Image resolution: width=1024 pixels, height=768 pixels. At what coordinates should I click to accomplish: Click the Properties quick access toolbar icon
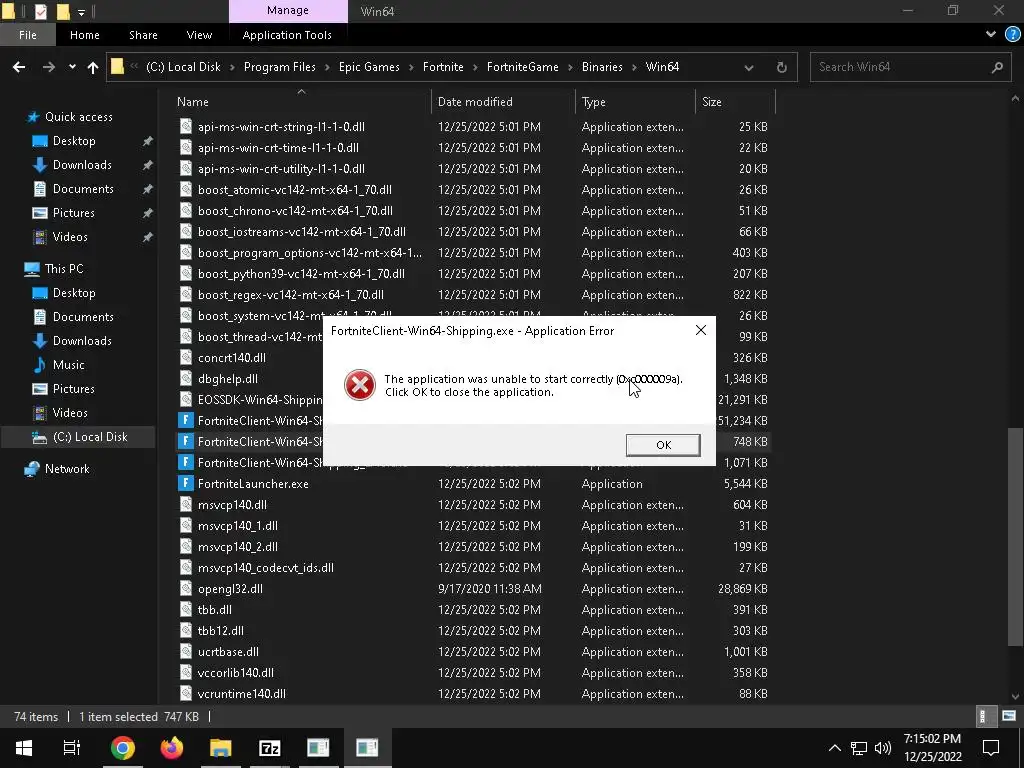[x=40, y=12]
